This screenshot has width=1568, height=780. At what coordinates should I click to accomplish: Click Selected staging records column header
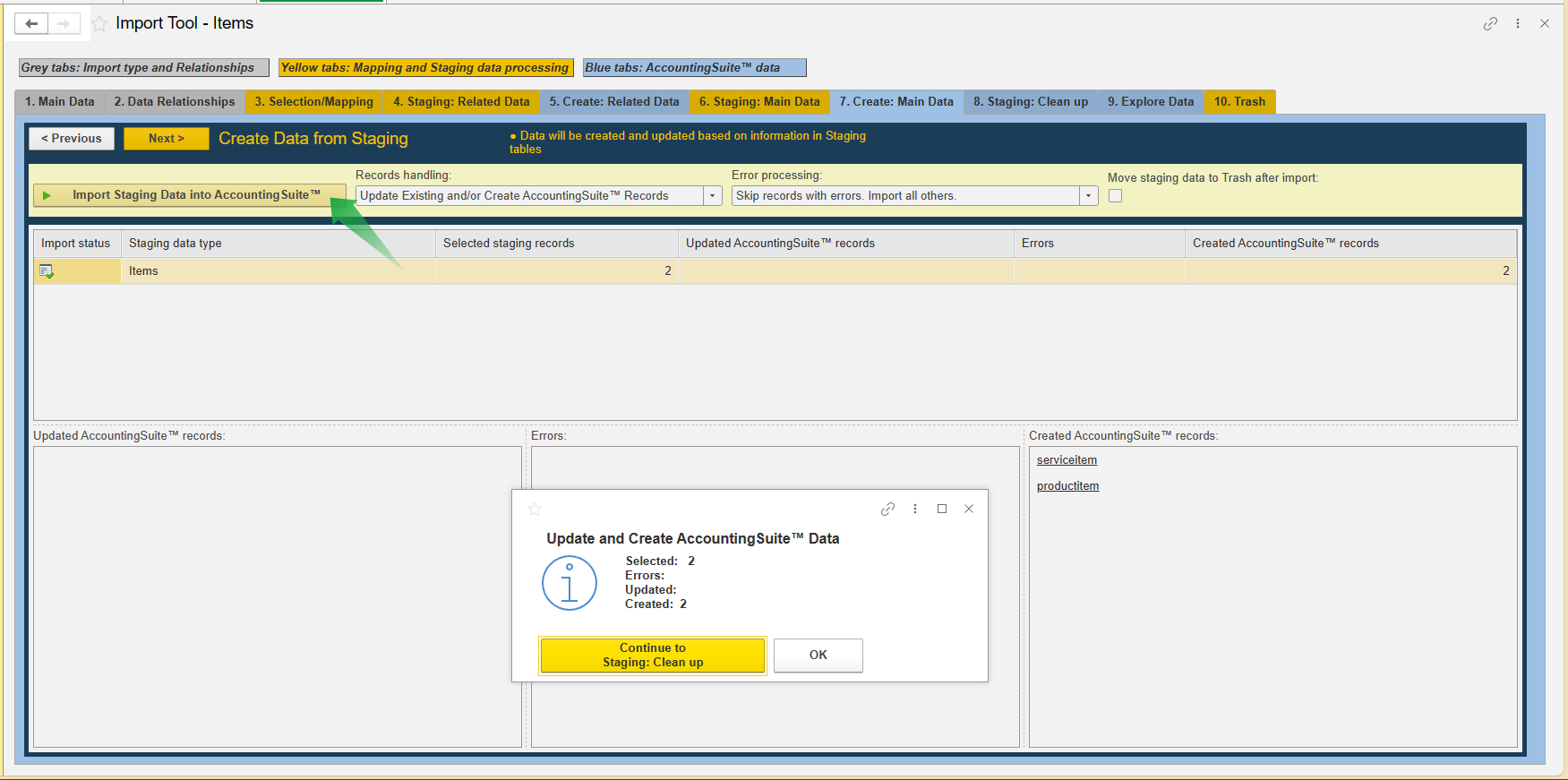[557, 244]
